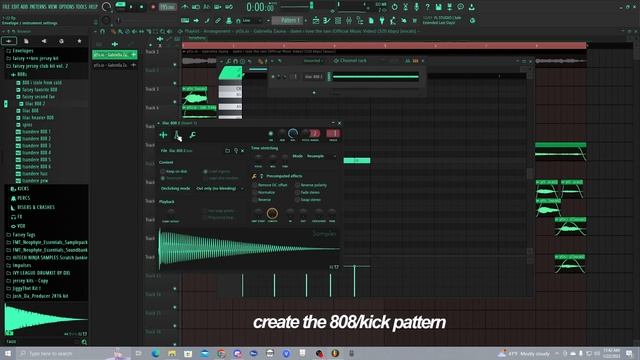Toggle the Keep on disk checkbox
The width and height of the screenshot is (640, 360).
(163, 171)
